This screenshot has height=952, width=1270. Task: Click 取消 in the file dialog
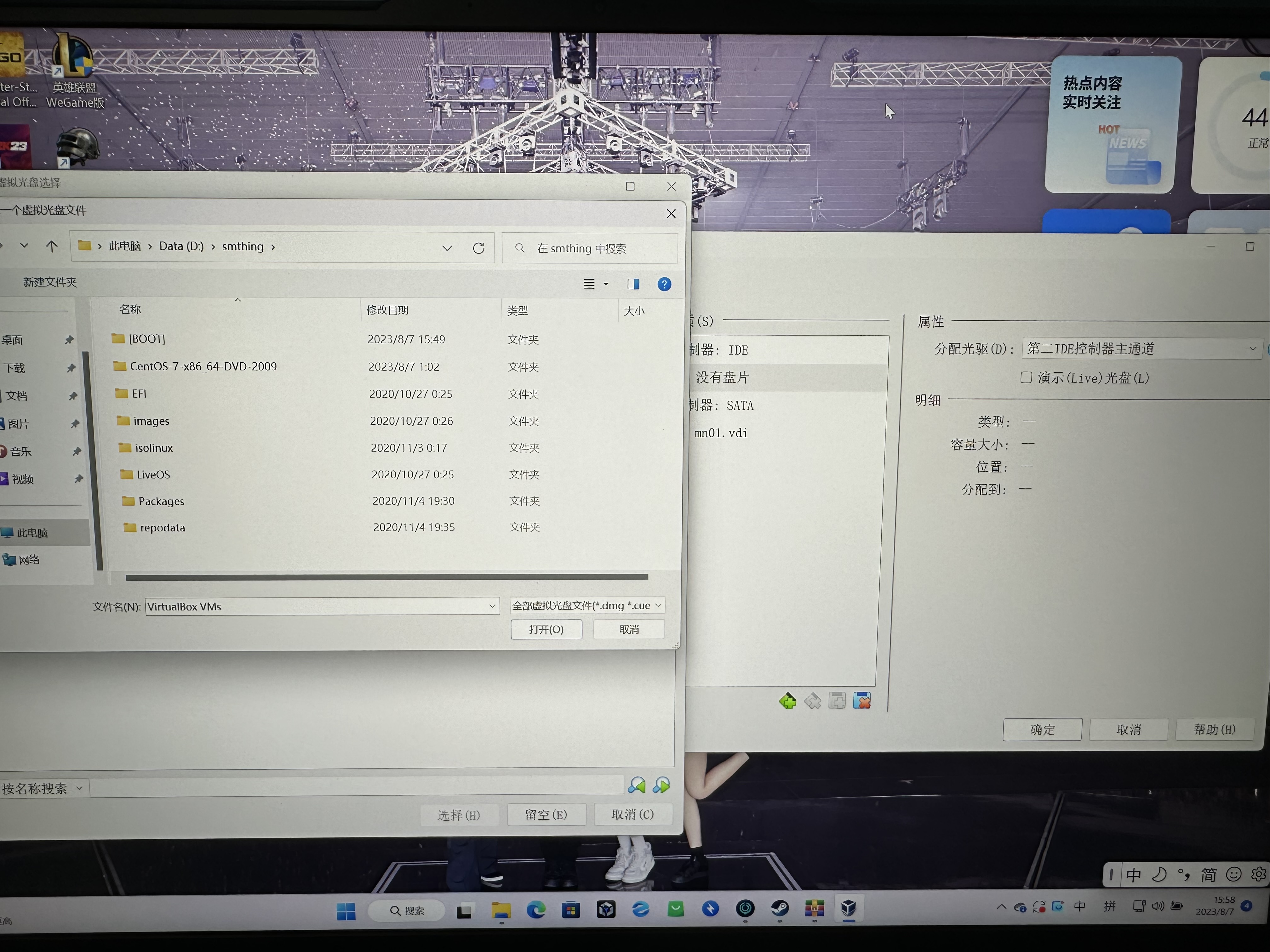tap(629, 630)
